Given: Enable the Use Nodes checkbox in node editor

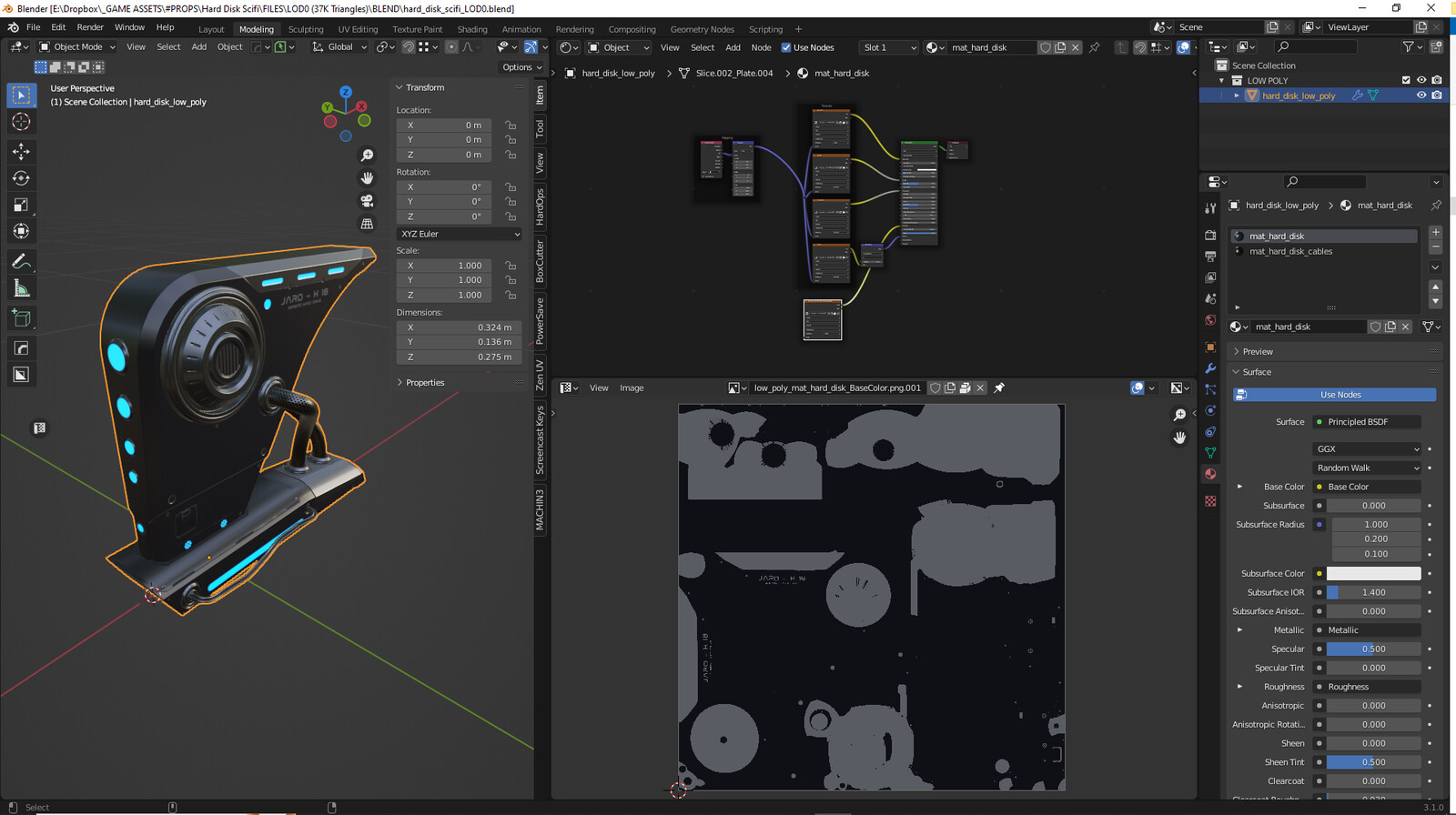Looking at the screenshot, I should click(x=786, y=47).
